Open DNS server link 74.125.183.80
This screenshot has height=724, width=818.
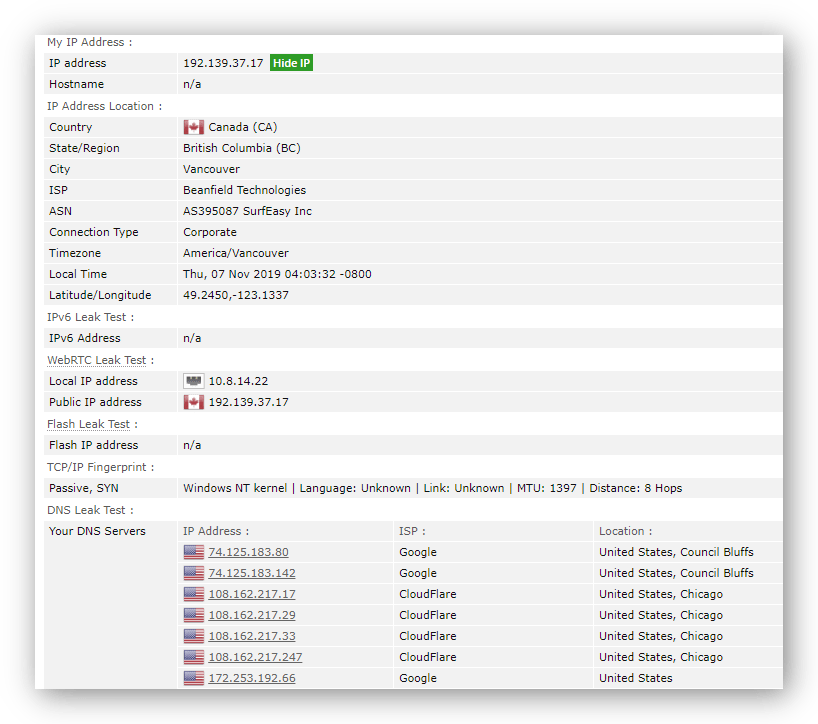pyautogui.click(x=248, y=552)
